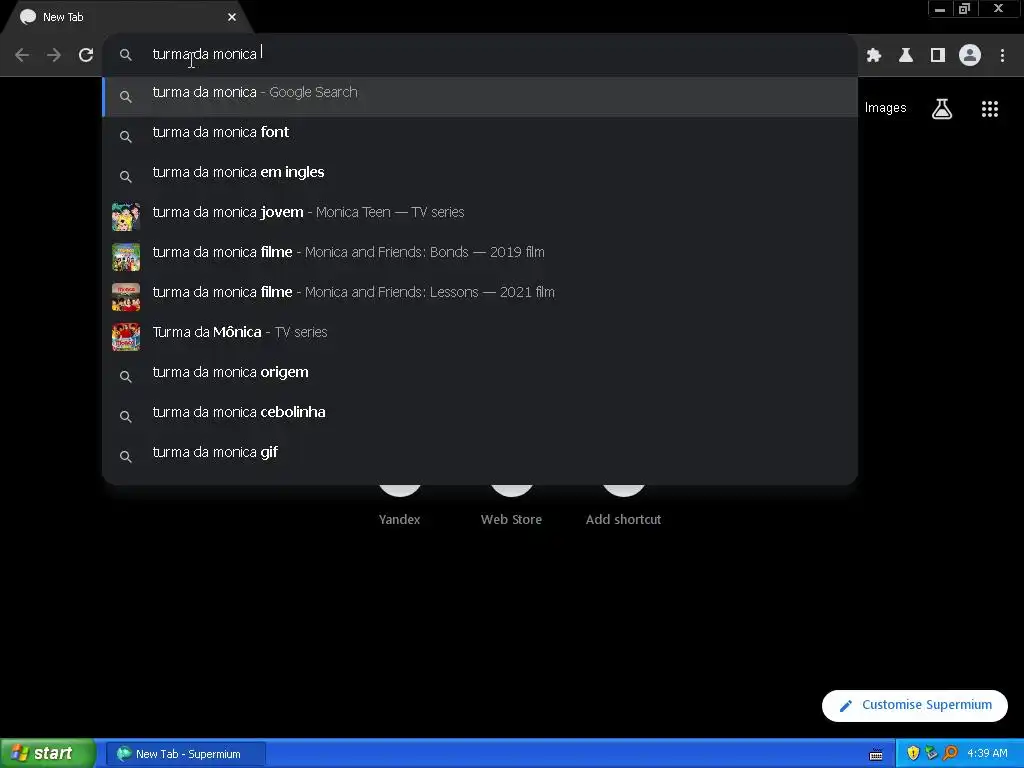Click the network connection tray icon
Viewport: 1024px width, 768px height.
931,754
